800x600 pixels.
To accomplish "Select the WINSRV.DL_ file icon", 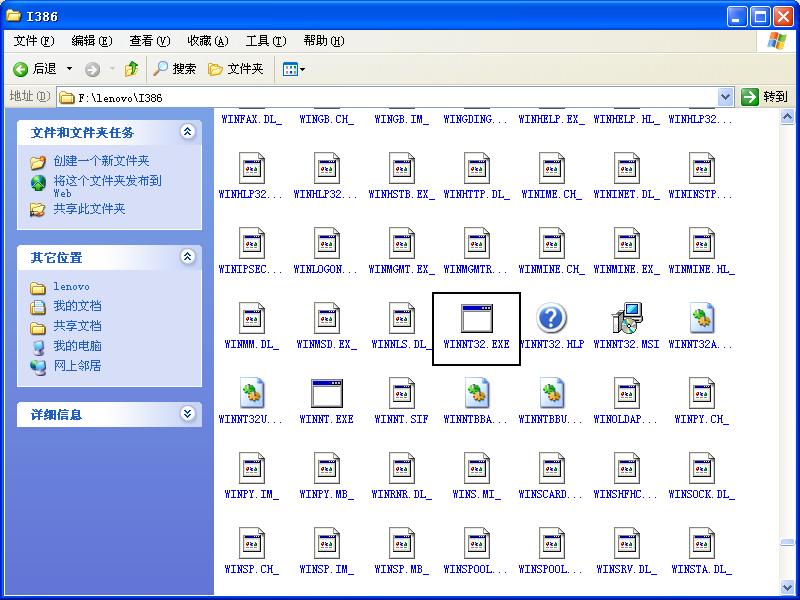I will pos(627,543).
